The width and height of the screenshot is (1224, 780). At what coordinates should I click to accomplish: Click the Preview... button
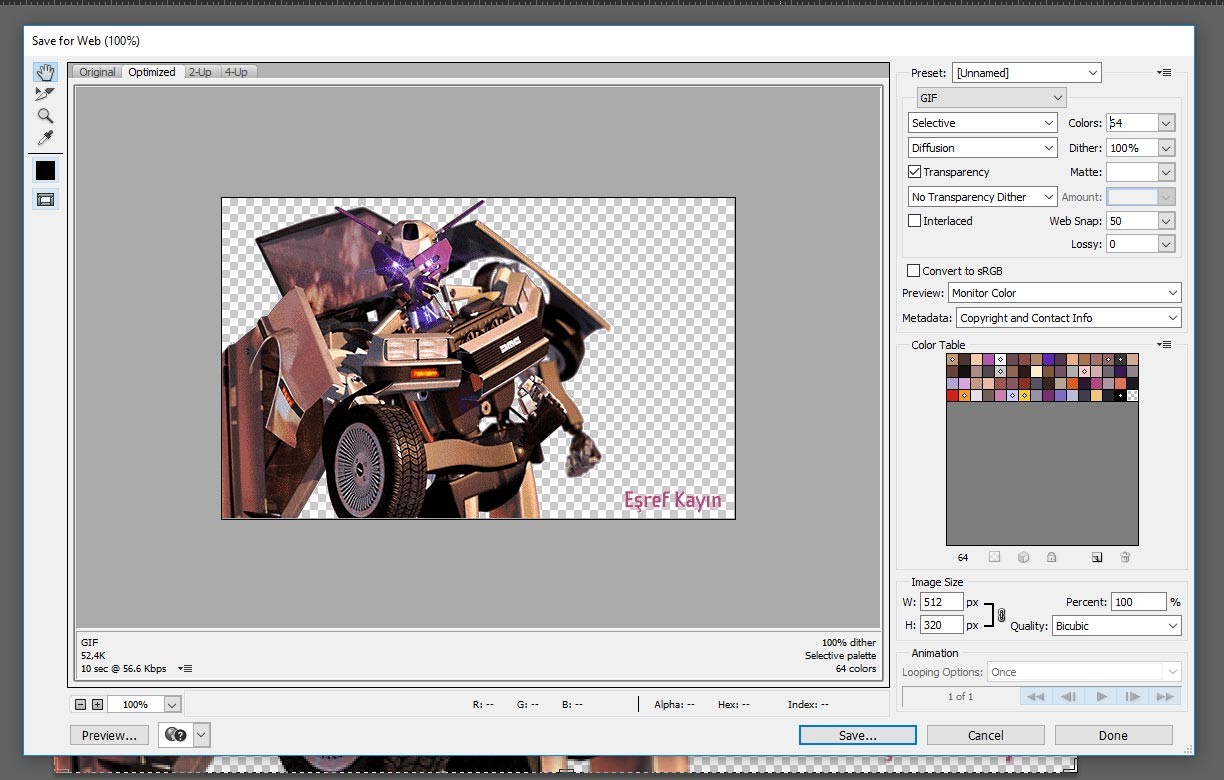pos(110,735)
